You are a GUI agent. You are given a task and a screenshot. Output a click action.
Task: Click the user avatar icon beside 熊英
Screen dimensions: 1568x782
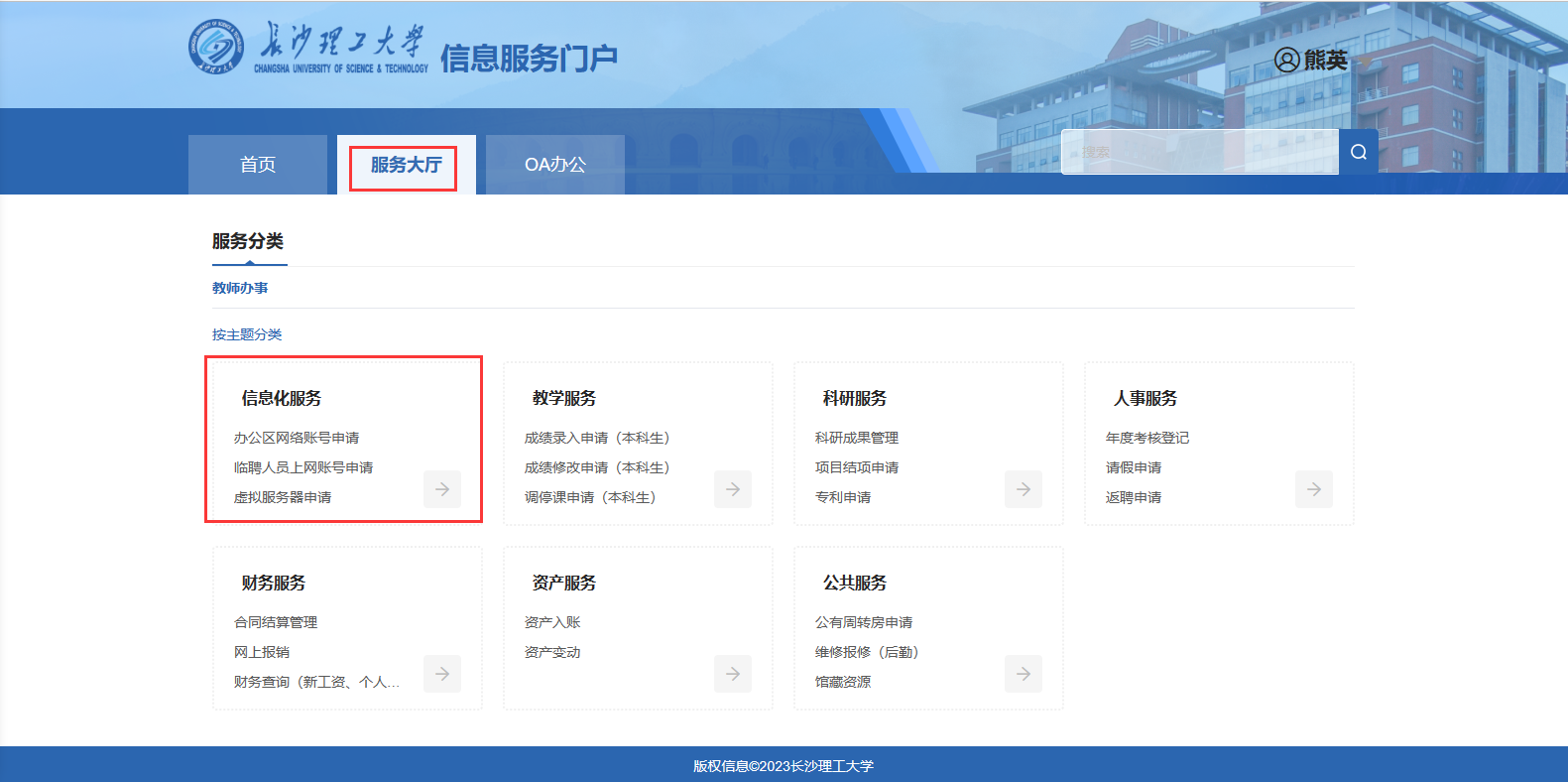coord(1286,60)
